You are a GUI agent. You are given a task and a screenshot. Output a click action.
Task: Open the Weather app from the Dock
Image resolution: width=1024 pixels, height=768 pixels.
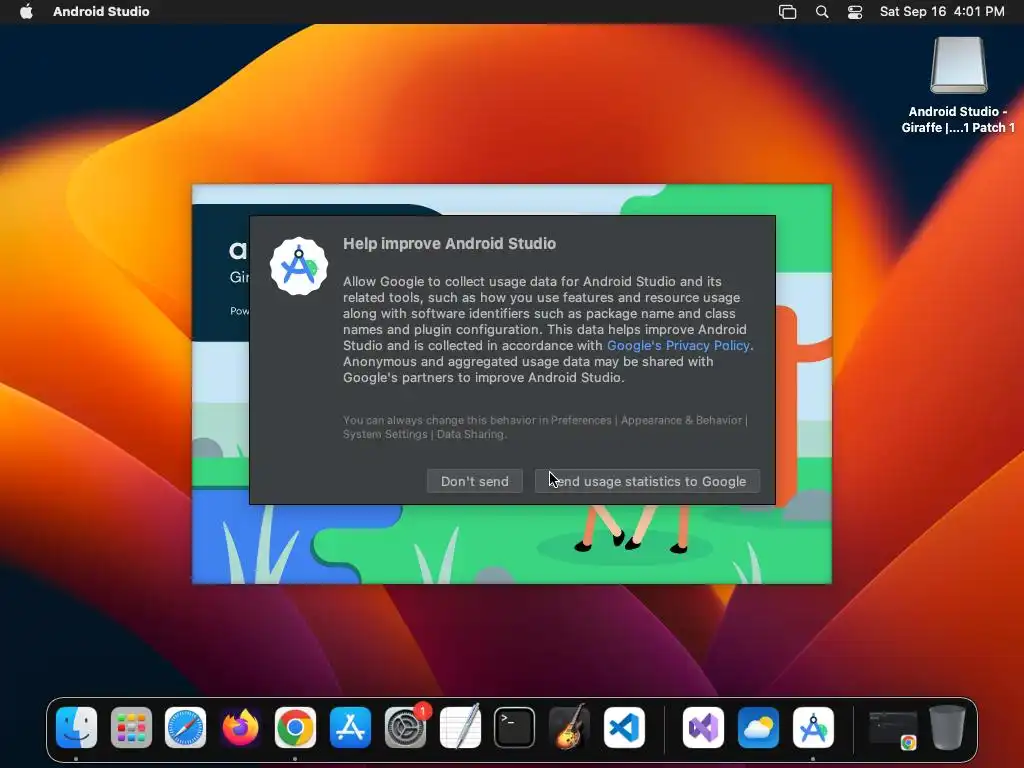pos(758,728)
